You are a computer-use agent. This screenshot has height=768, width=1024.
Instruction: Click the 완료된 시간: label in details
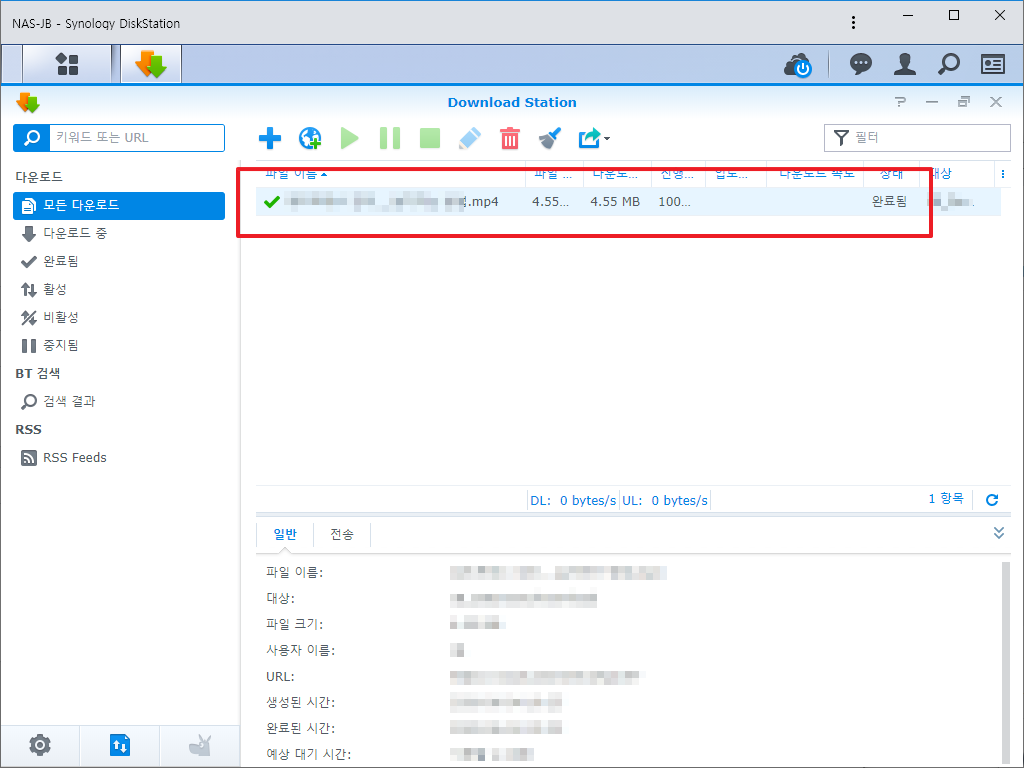tap(300, 728)
